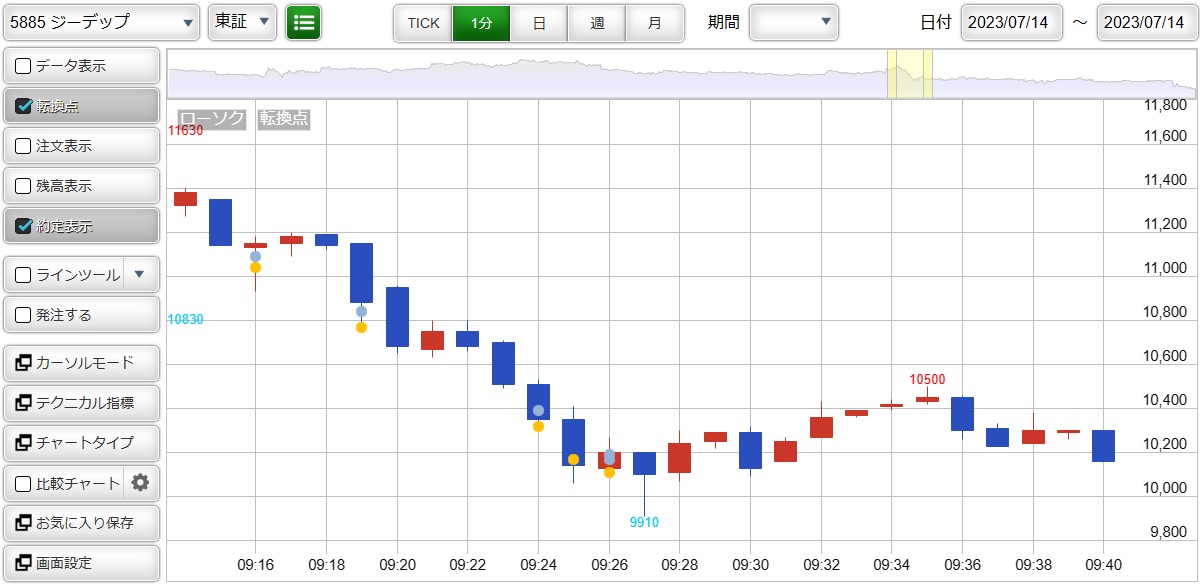Open comparison chart gear settings
Image resolution: width=1200 pixels, height=587 pixels.
140,483
